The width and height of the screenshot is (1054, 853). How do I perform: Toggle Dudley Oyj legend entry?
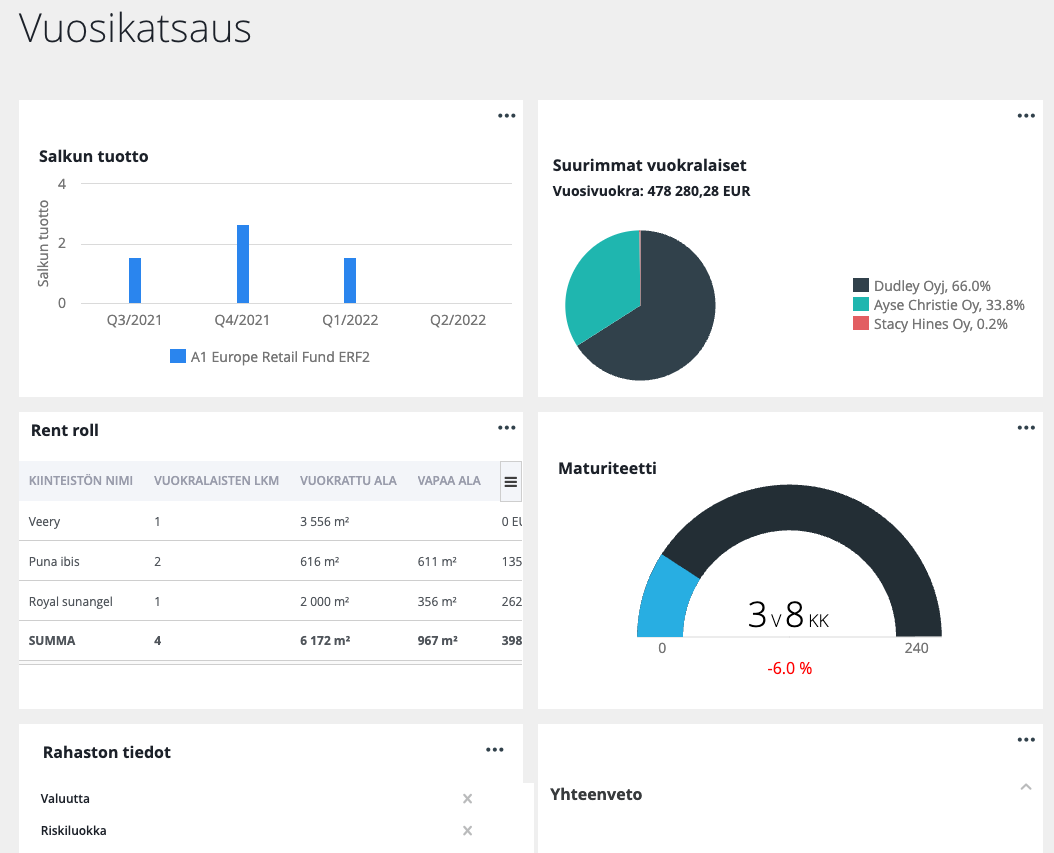click(922, 286)
